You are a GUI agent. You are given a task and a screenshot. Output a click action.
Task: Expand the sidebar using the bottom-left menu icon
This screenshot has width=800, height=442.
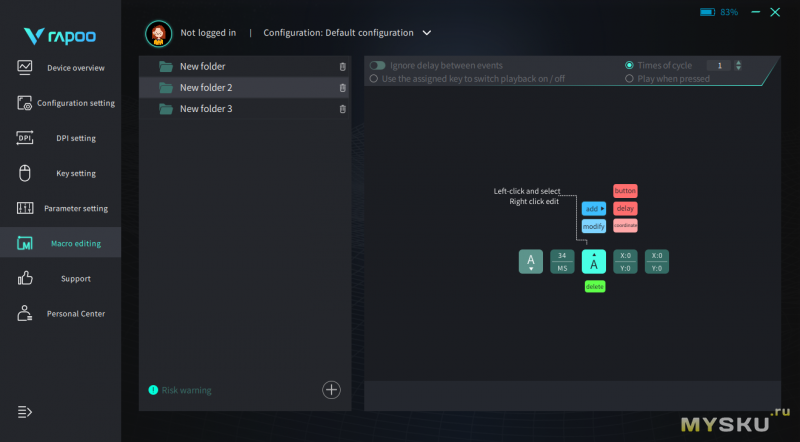(25, 412)
